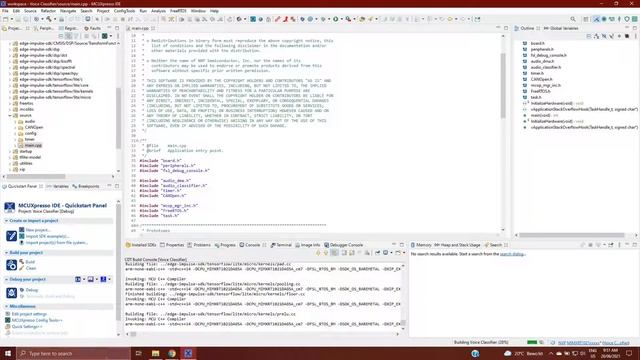
Task: Open Edit project settings link
Action: coord(29,314)
